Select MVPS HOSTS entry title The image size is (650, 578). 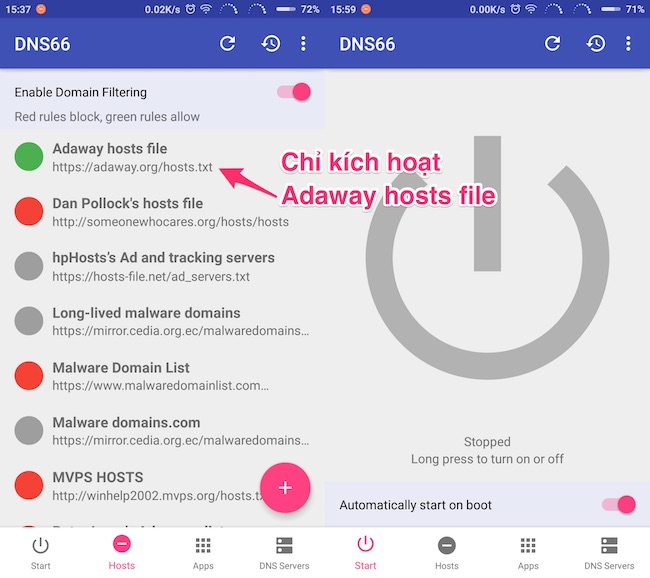[x=98, y=477]
